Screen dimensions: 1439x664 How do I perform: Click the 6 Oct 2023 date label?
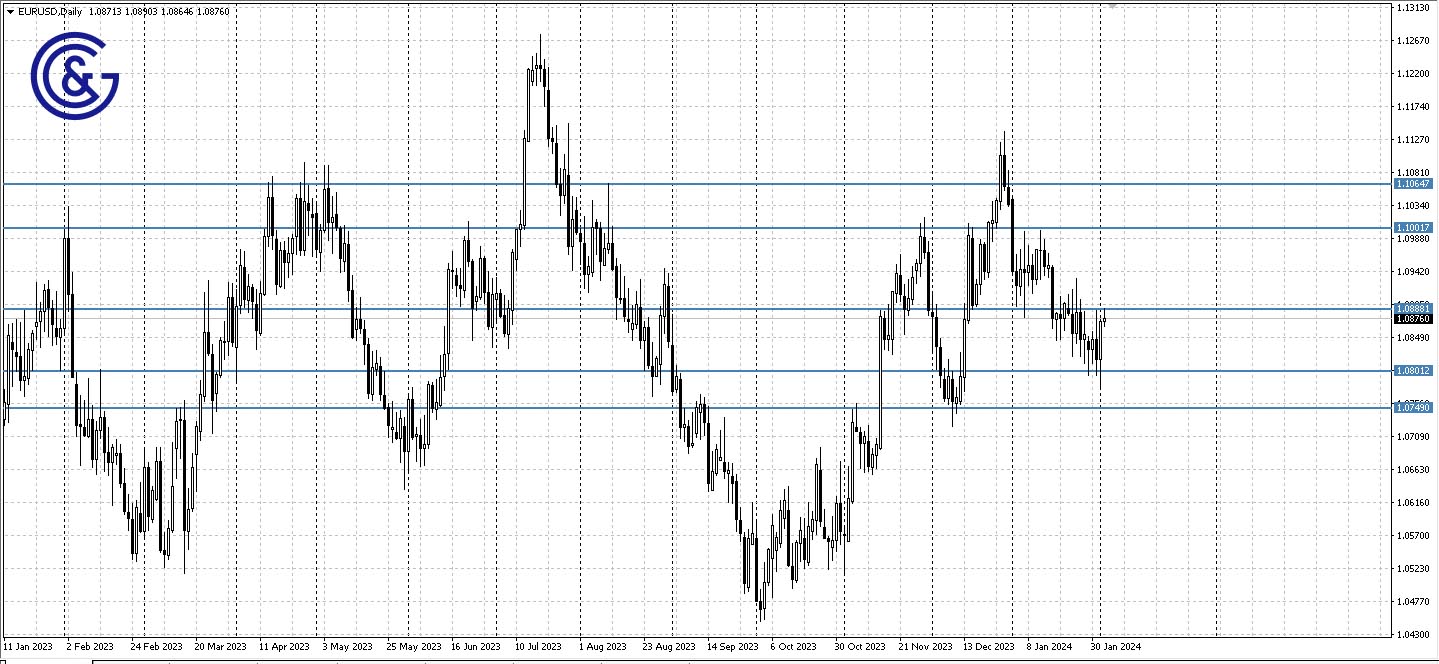pyautogui.click(x=793, y=647)
